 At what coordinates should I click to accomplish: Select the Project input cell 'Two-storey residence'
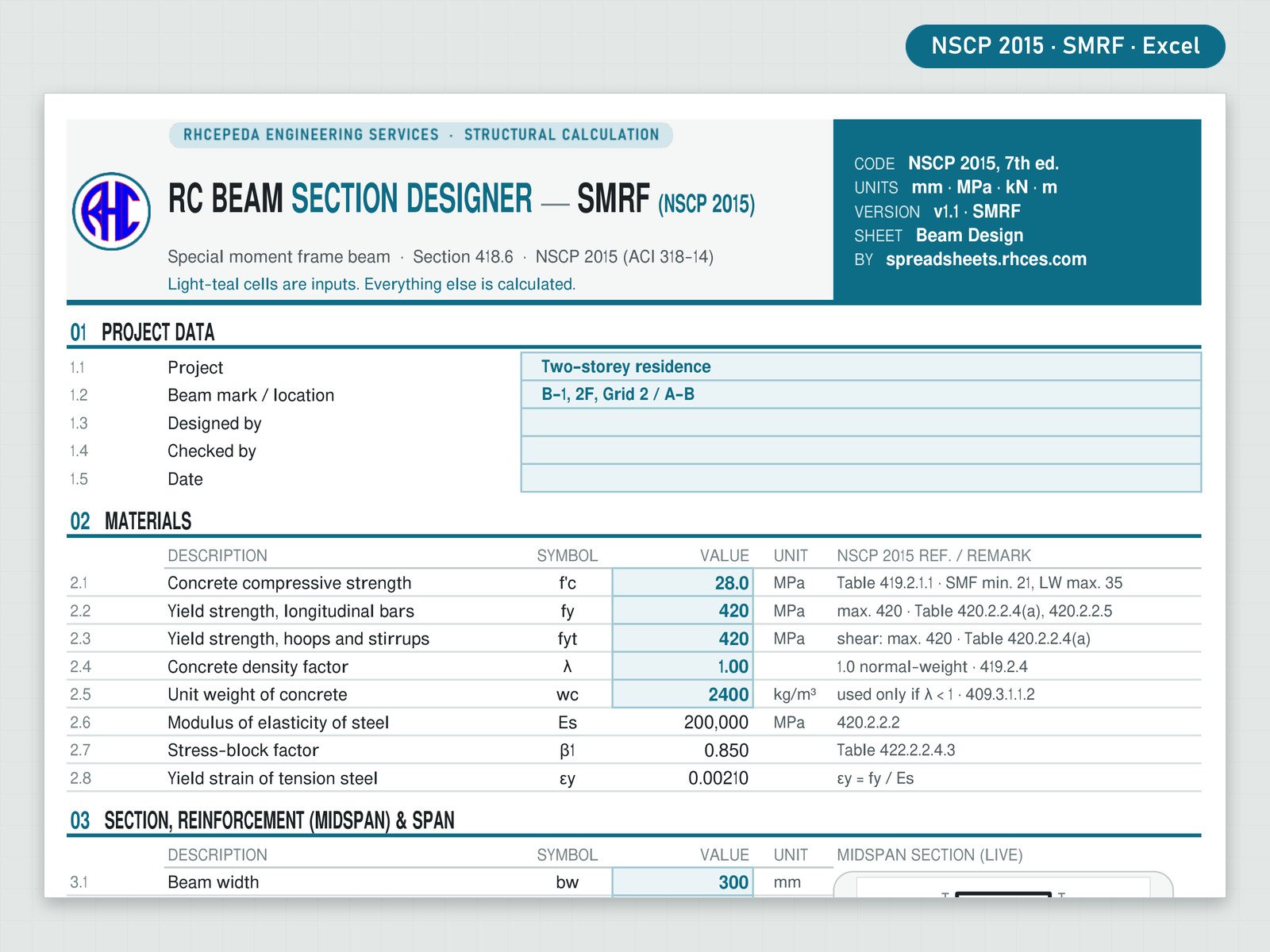[861, 367]
